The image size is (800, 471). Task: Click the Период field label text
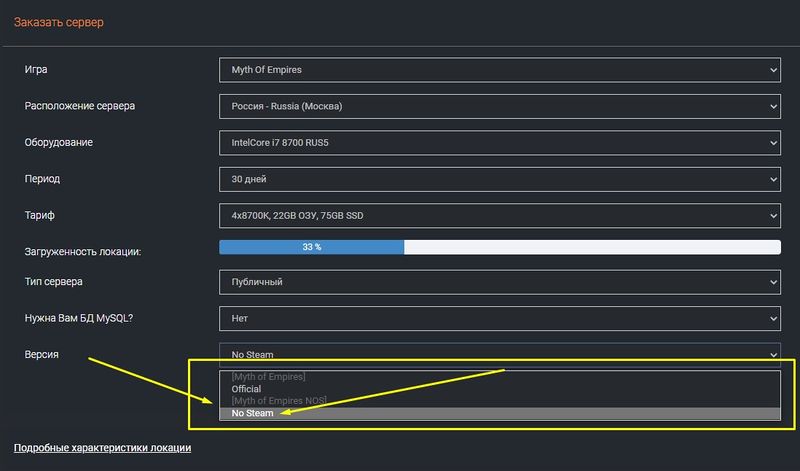click(42, 179)
